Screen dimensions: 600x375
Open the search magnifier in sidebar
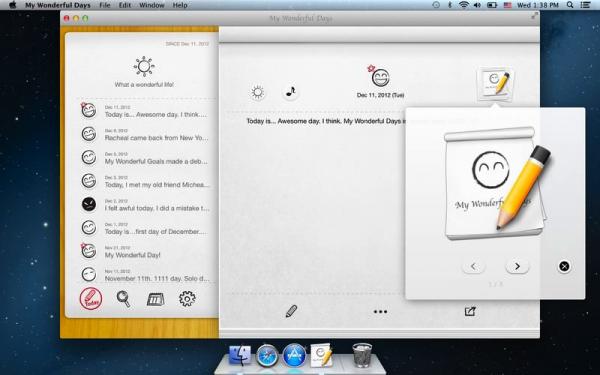coord(123,299)
